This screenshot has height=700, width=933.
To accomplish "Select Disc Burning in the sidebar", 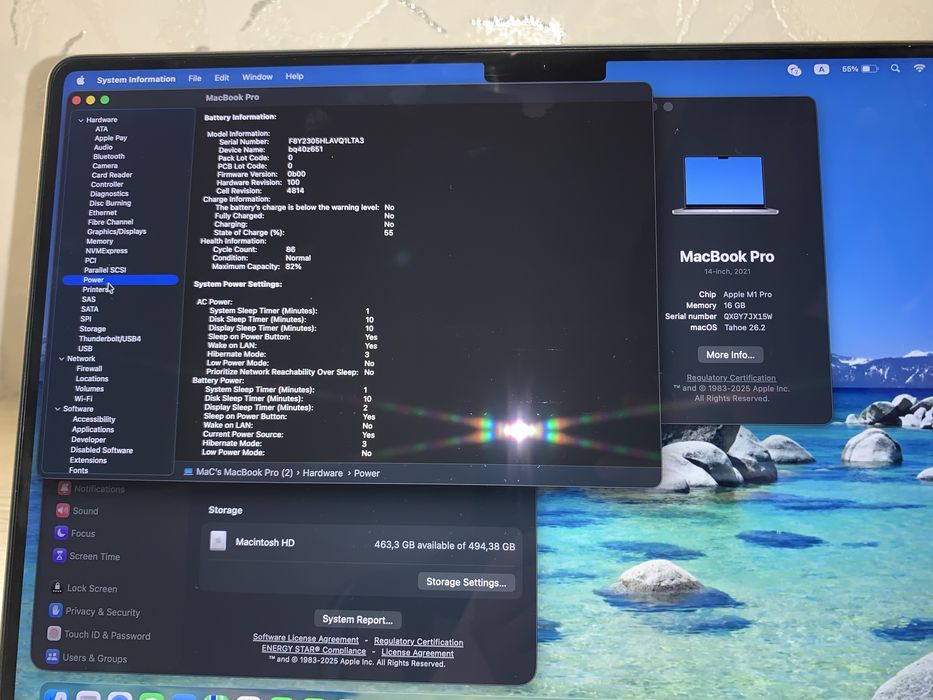I will 110,203.
